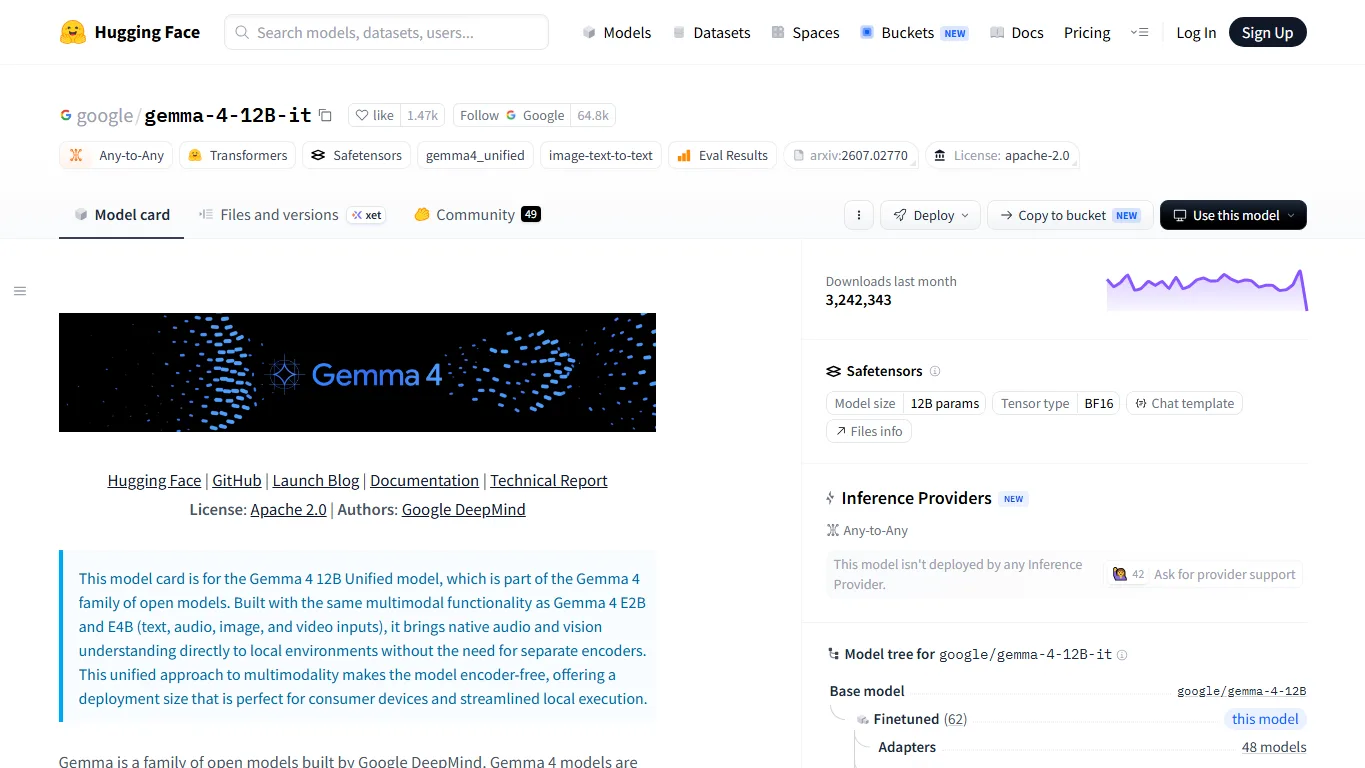Click the Gemma 4 banner image
This screenshot has height=768, width=1365.
357,372
